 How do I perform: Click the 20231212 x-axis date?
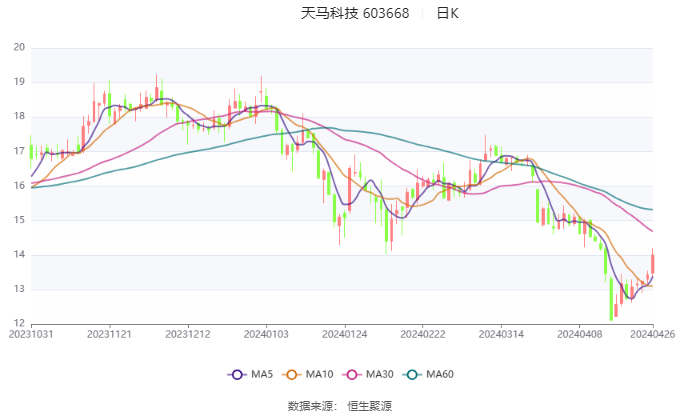click(188, 335)
